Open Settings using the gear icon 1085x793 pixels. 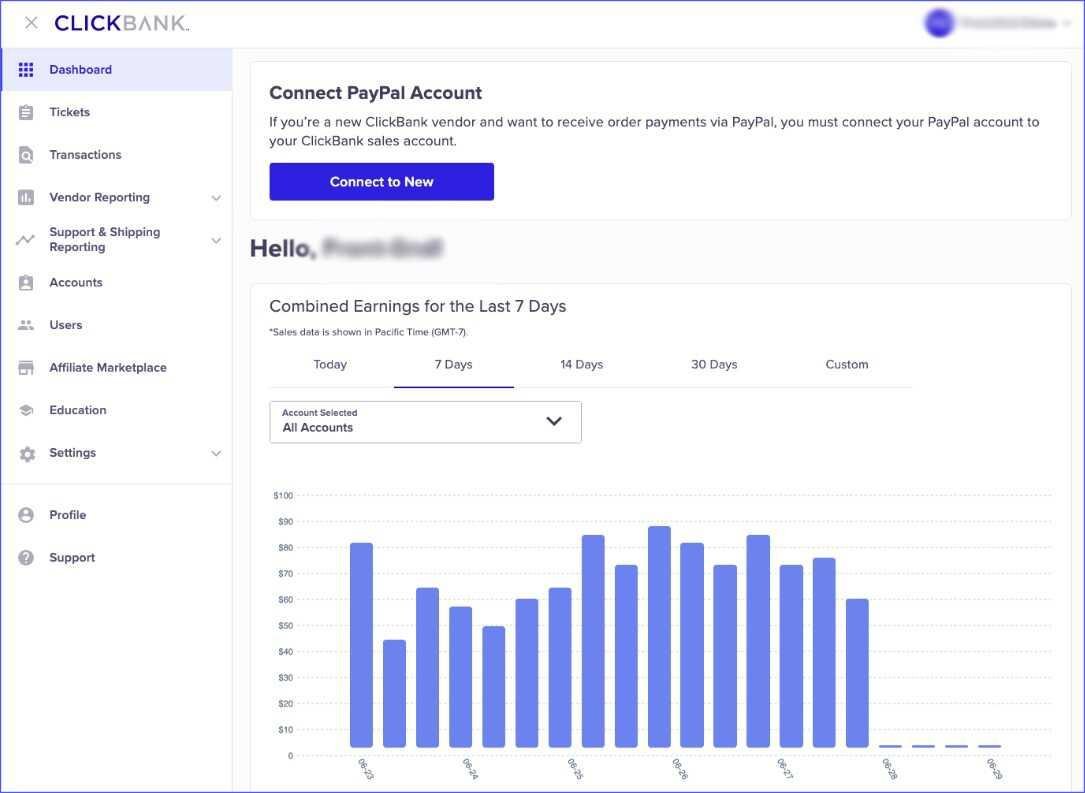click(26, 452)
